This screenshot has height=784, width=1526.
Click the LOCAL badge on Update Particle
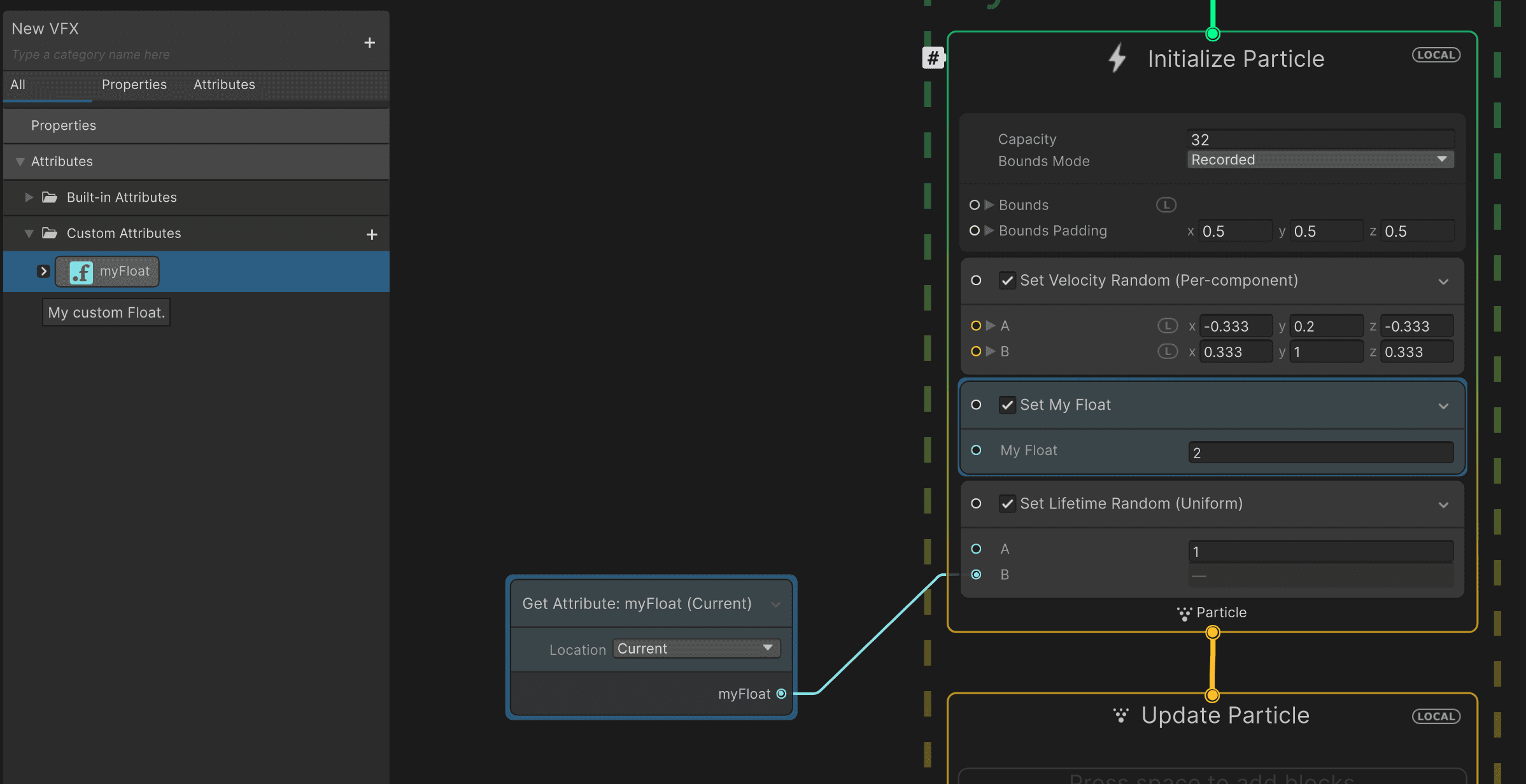[1436, 717]
